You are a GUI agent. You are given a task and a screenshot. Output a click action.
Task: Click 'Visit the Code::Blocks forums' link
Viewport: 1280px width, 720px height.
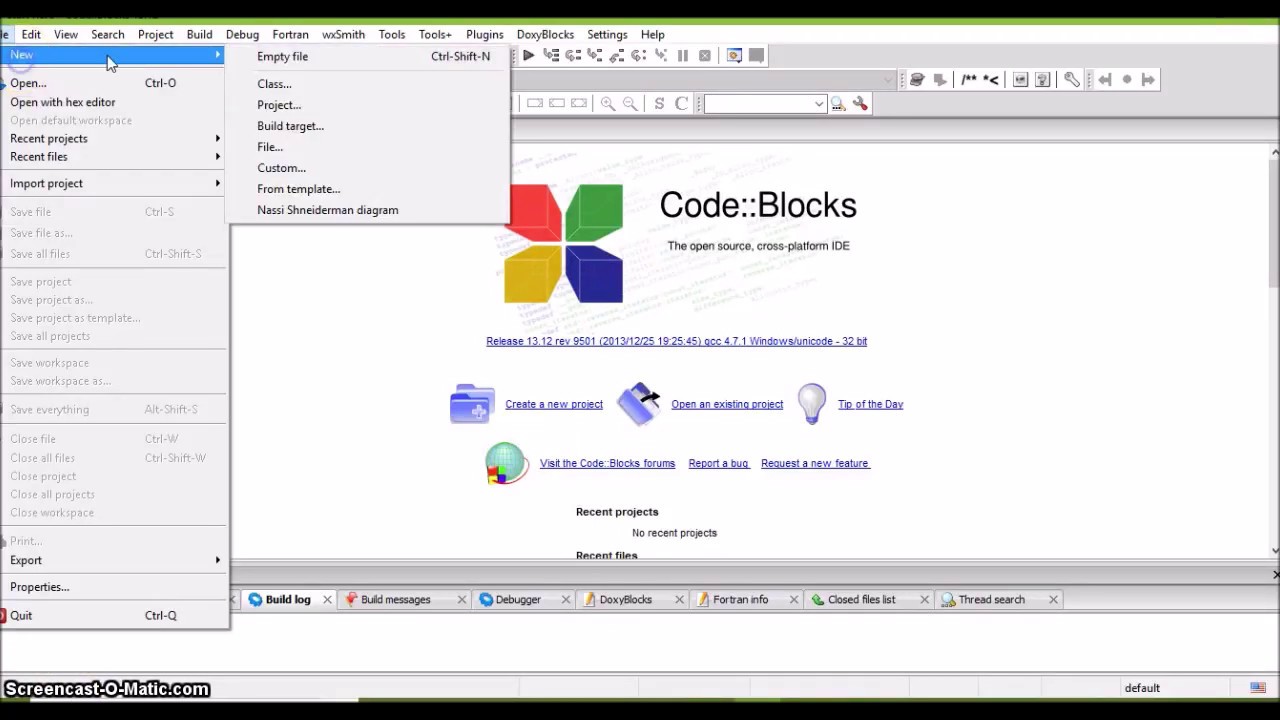pyautogui.click(x=607, y=463)
